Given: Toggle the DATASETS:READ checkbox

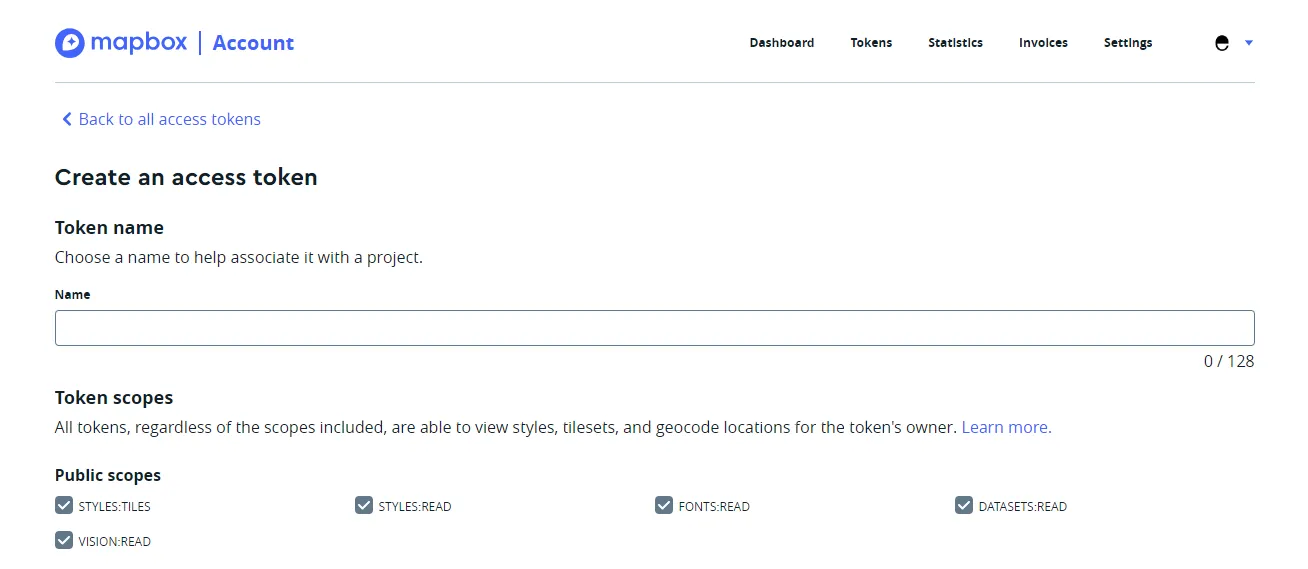Looking at the screenshot, I should tap(964, 505).
